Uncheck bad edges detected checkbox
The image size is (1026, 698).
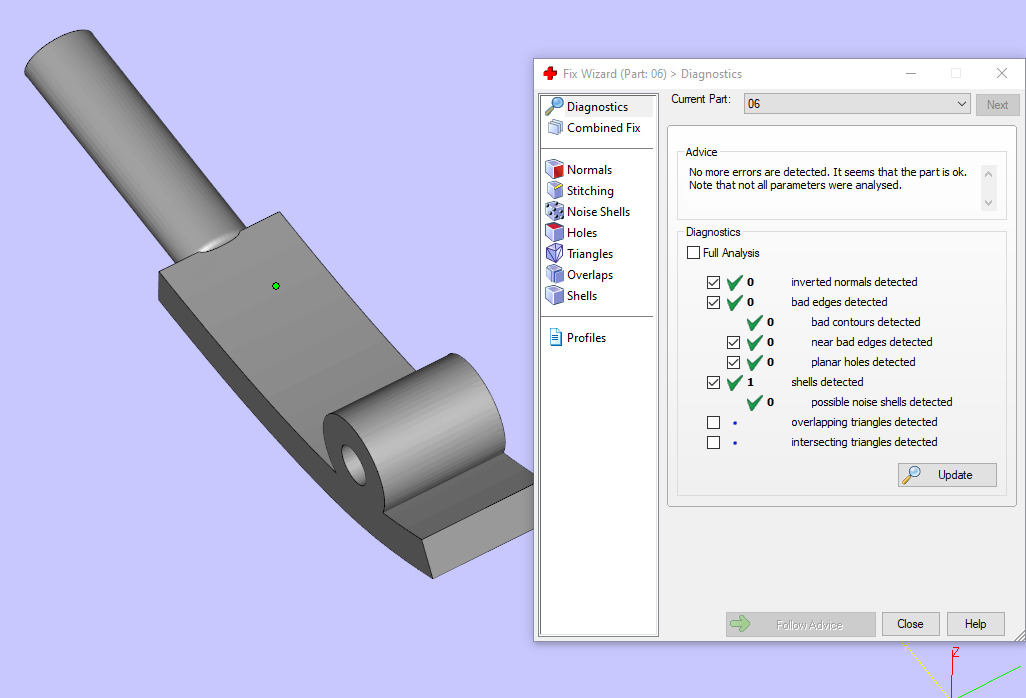coord(713,302)
